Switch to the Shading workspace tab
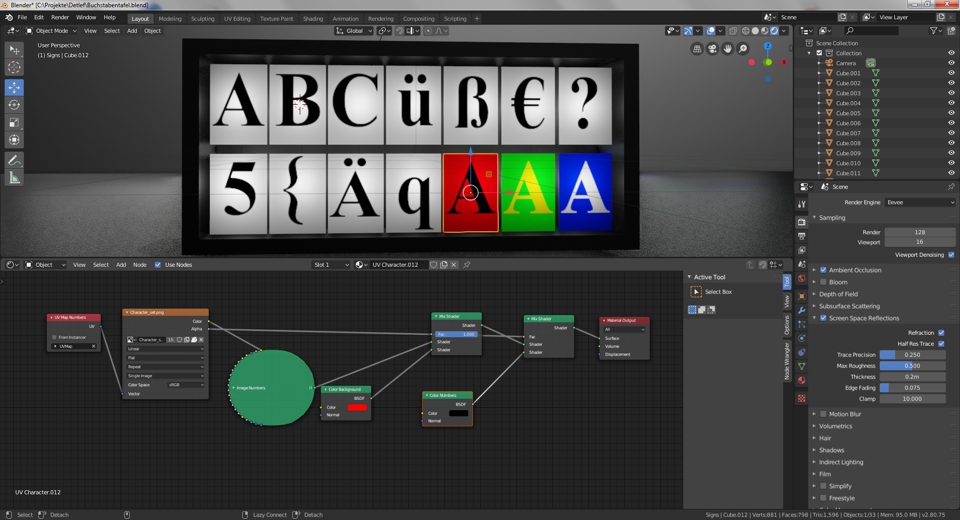The height and width of the screenshot is (520, 960). click(x=313, y=18)
